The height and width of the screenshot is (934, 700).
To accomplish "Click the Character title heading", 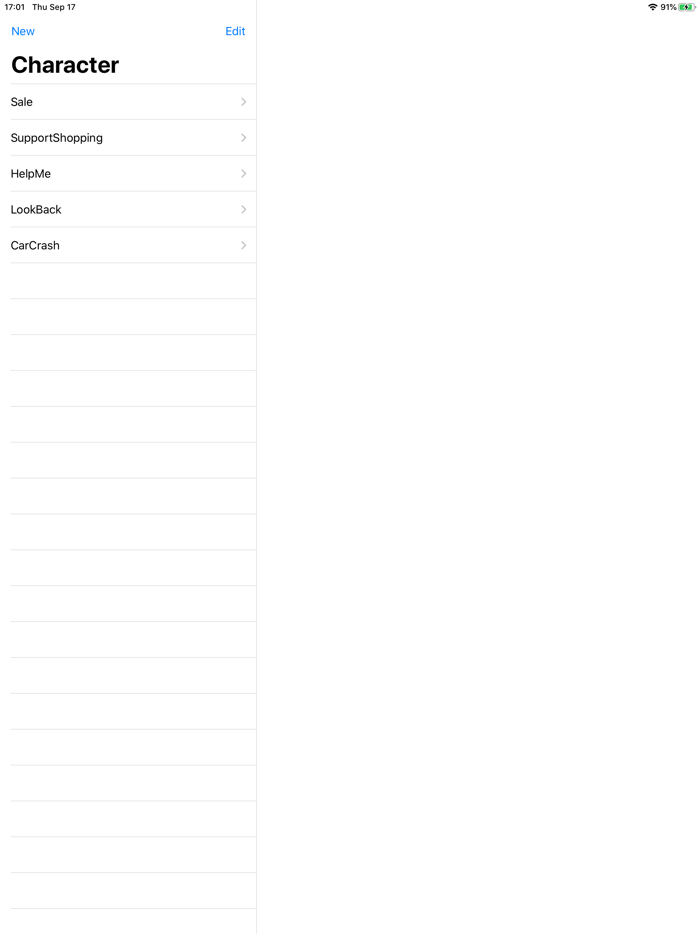I will pos(65,65).
